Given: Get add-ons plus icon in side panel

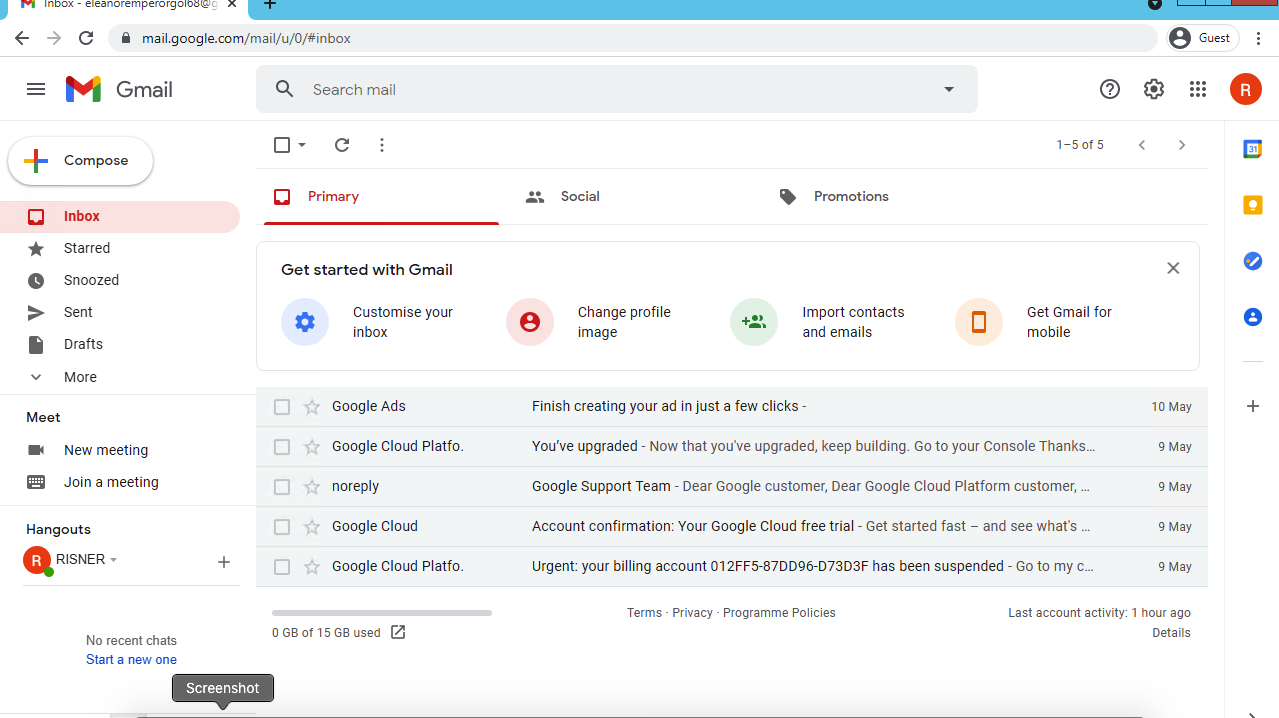Looking at the screenshot, I should coord(1252,406).
